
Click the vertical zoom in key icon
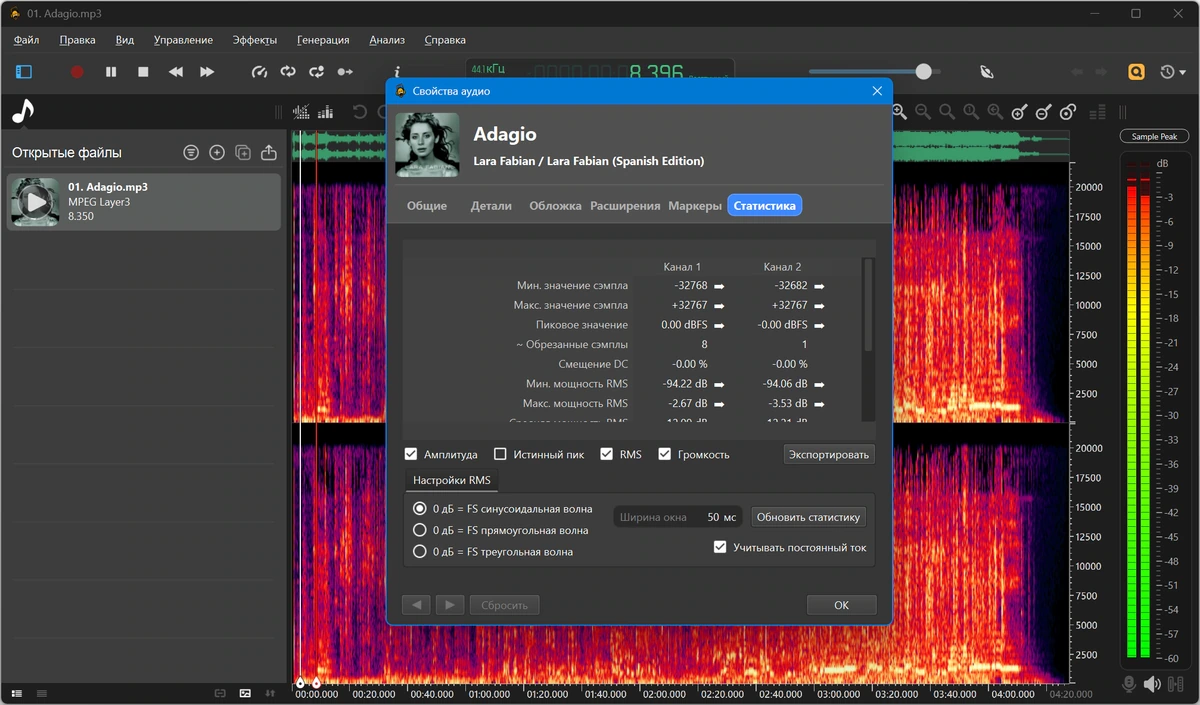(1019, 112)
